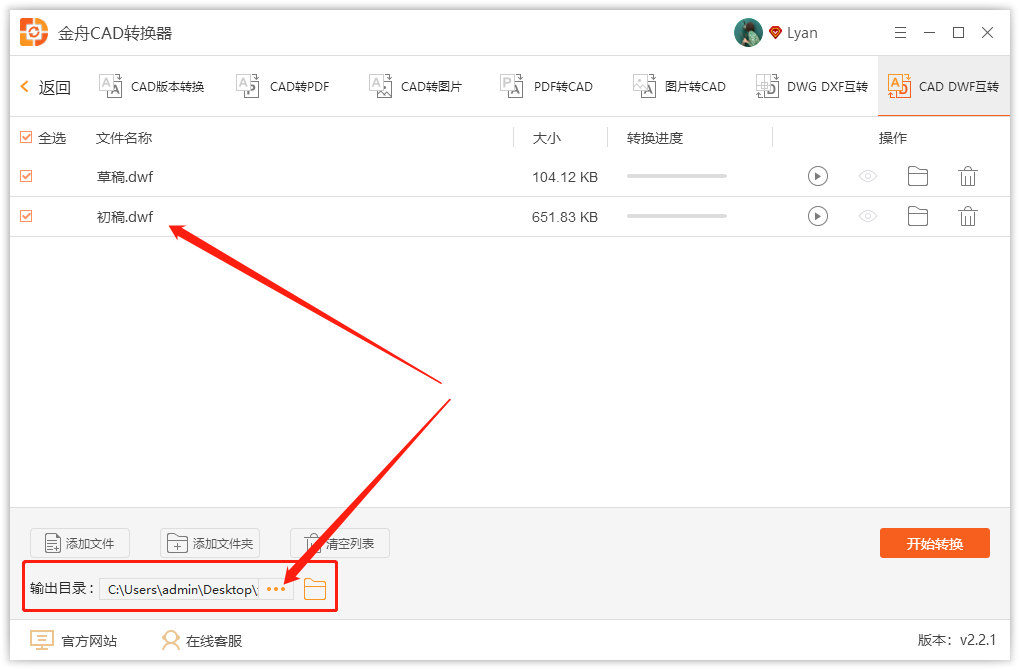Uncheck the checkbox beside 草稿.dwf
Viewport: 1020px width, 670px height.
[25, 176]
